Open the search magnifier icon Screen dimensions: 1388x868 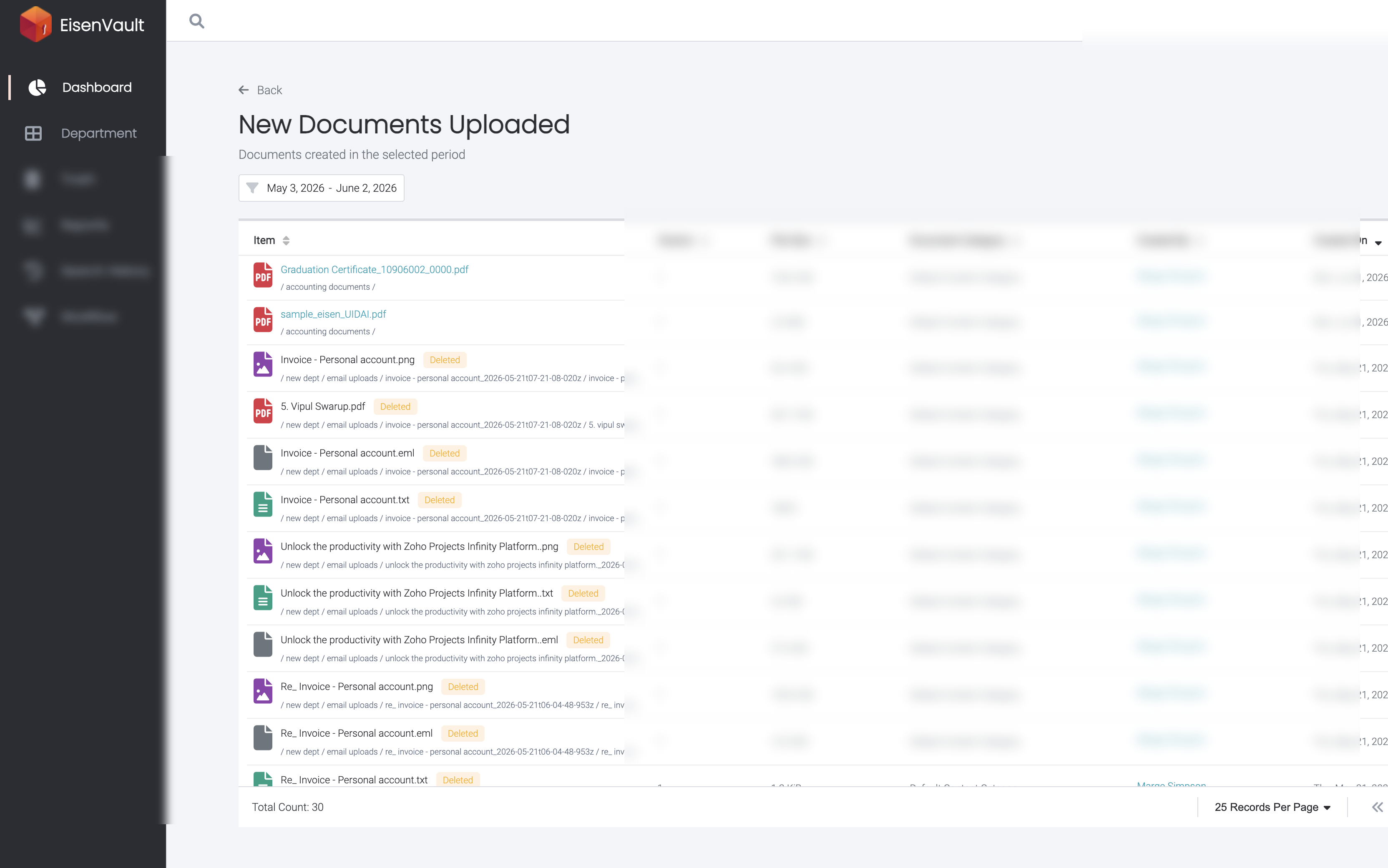[197, 21]
